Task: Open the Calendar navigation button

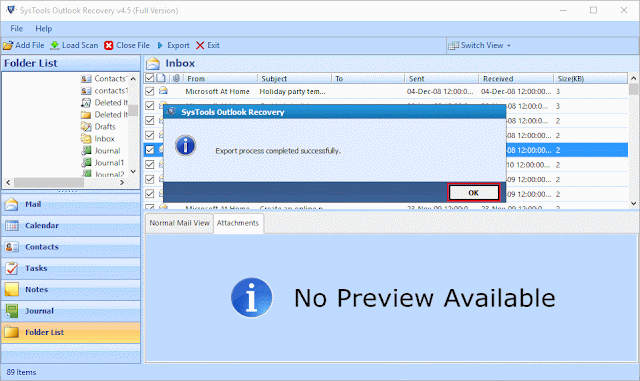Action: 71,225
